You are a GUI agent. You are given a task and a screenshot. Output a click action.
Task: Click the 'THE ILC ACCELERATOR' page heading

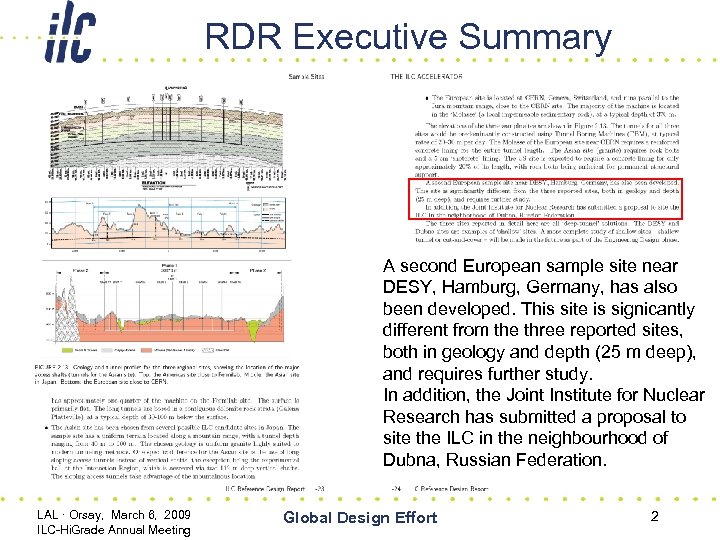426,76
